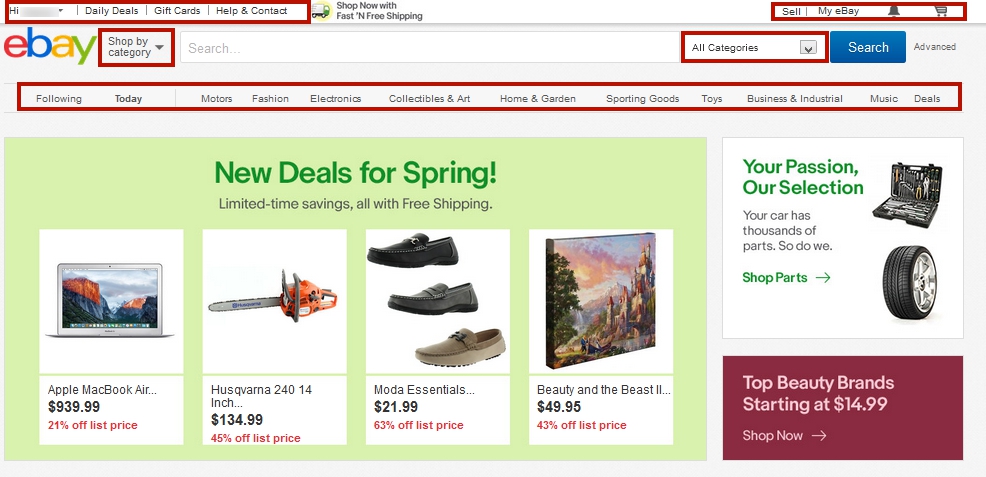
Task: Click the Shop Now arrow icon
Action: [819, 436]
